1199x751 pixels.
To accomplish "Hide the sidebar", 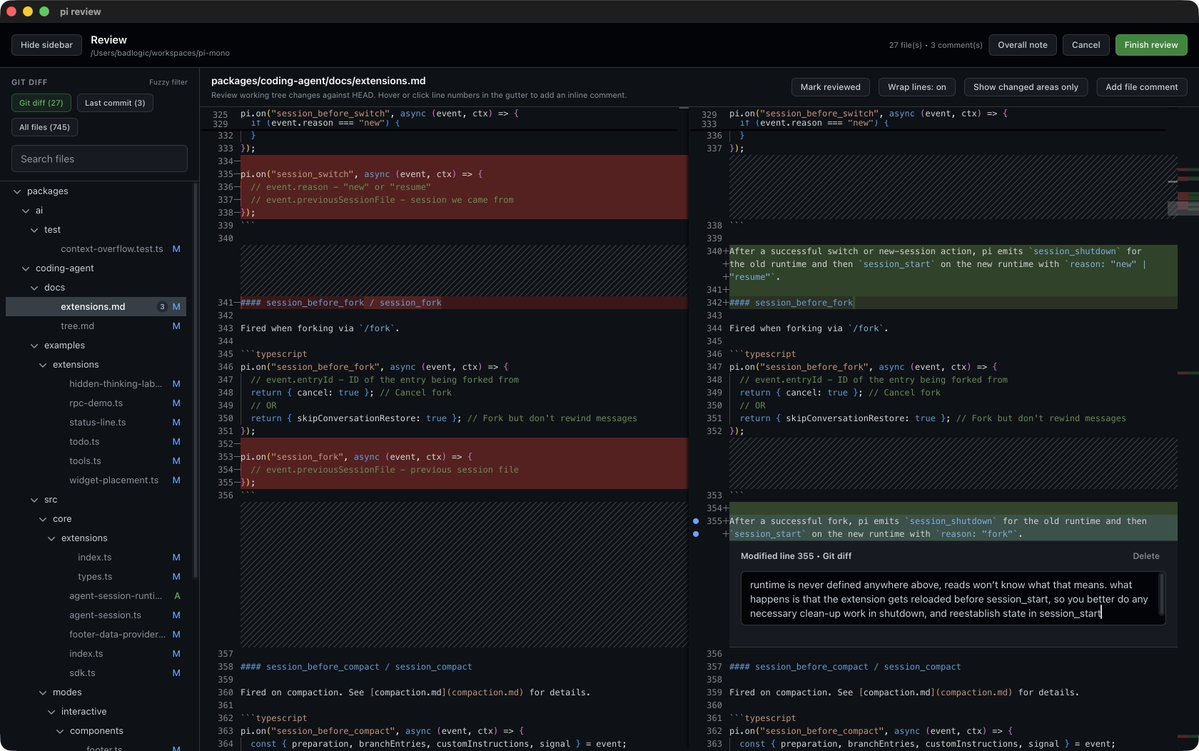I will [x=47, y=45].
